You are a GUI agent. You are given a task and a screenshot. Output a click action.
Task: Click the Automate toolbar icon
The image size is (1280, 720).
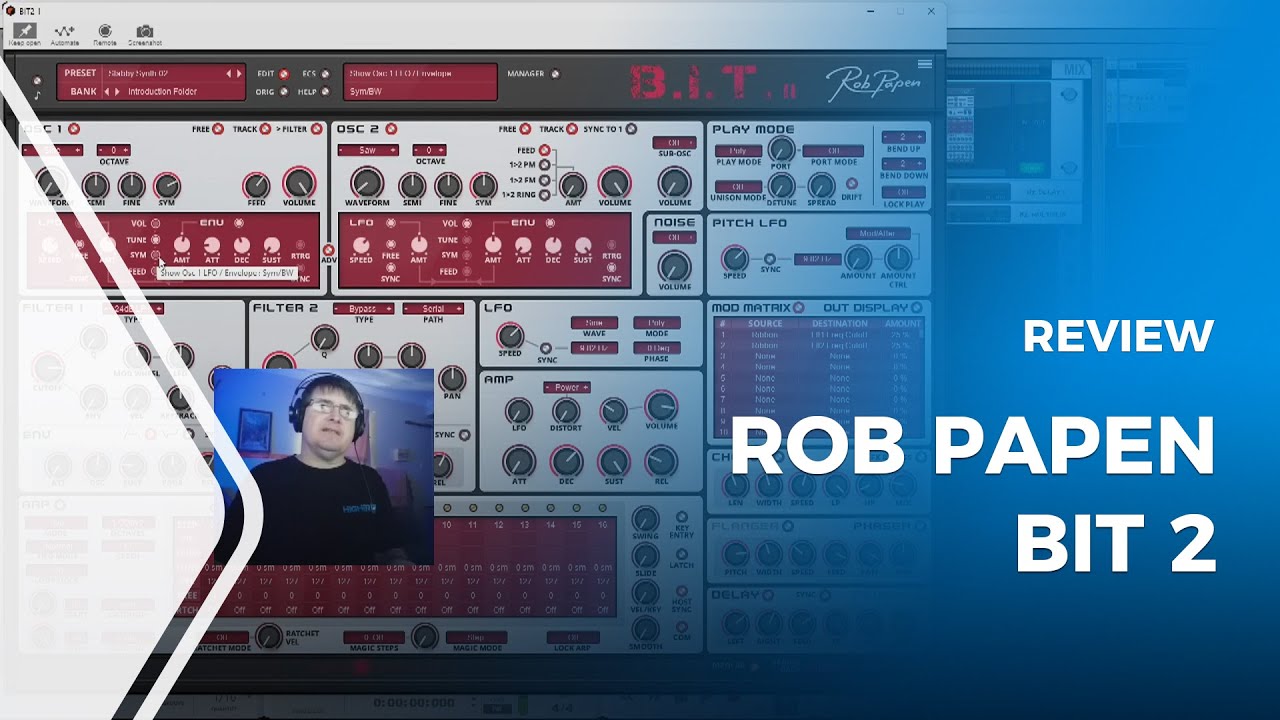[64, 31]
